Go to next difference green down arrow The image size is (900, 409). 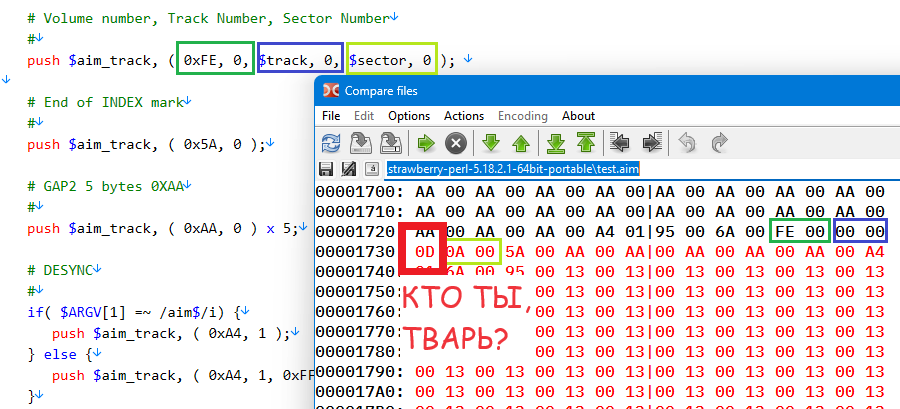[x=491, y=142]
